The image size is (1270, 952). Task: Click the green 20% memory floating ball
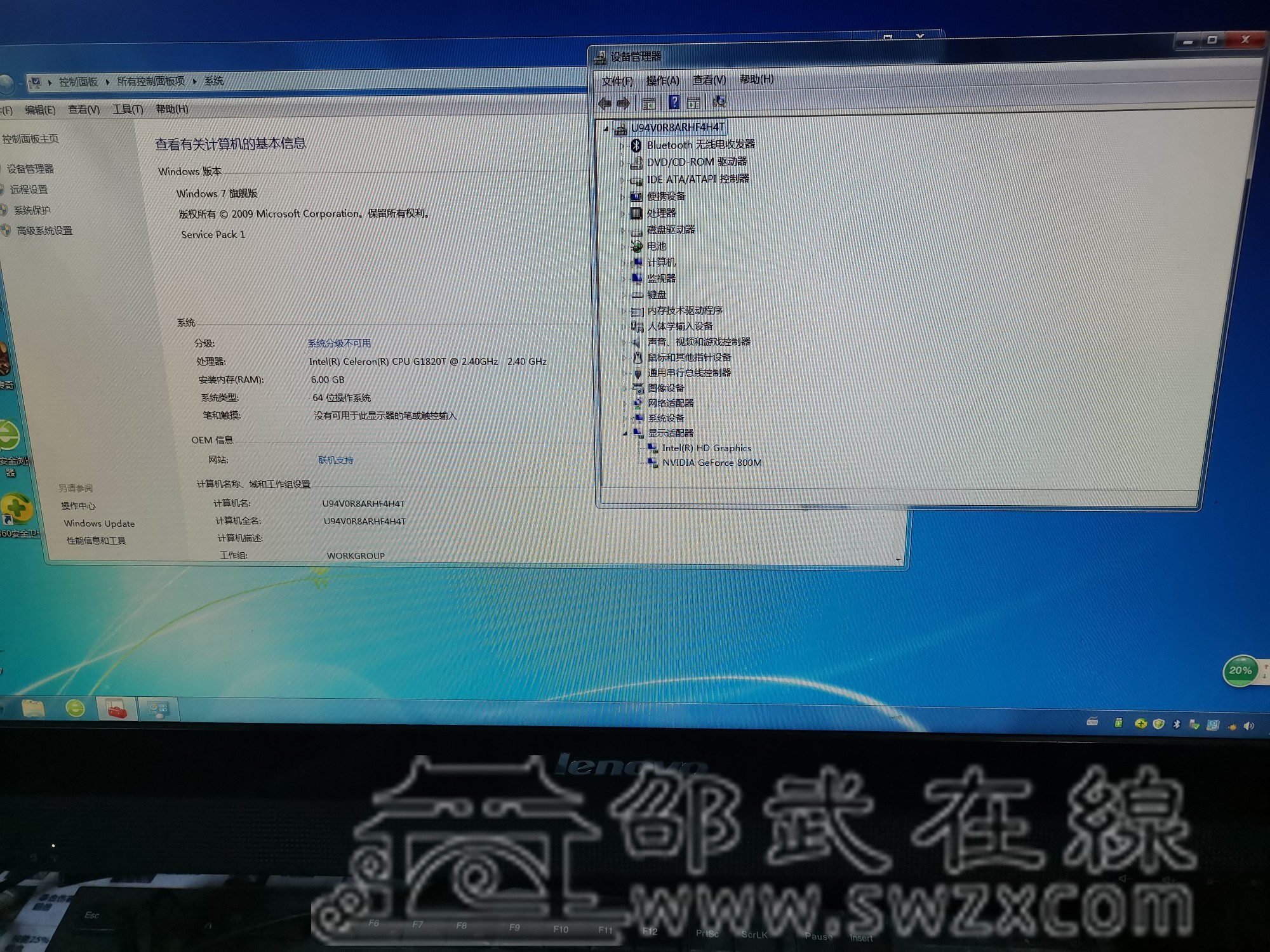click(1240, 671)
